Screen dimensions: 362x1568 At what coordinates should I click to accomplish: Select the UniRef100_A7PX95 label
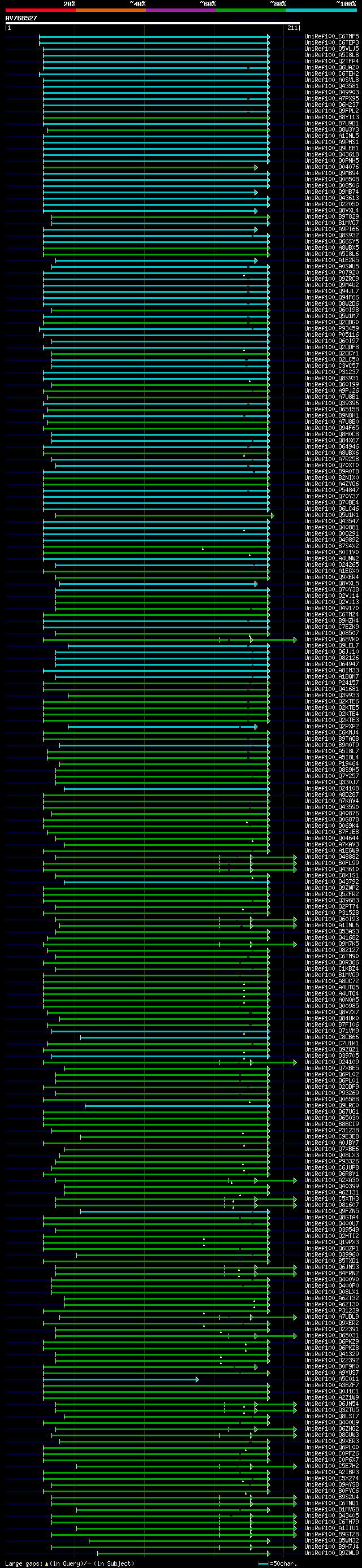(x=331, y=99)
